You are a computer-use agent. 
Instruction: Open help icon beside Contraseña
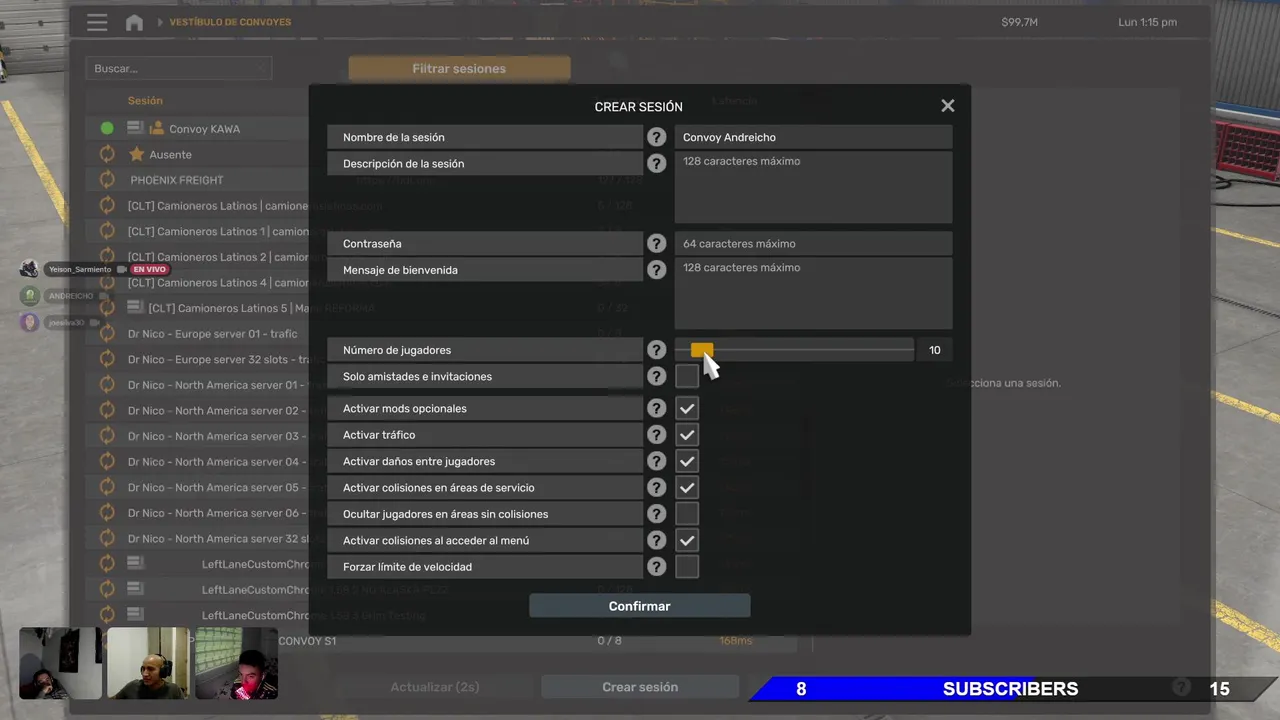click(x=656, y=243)
